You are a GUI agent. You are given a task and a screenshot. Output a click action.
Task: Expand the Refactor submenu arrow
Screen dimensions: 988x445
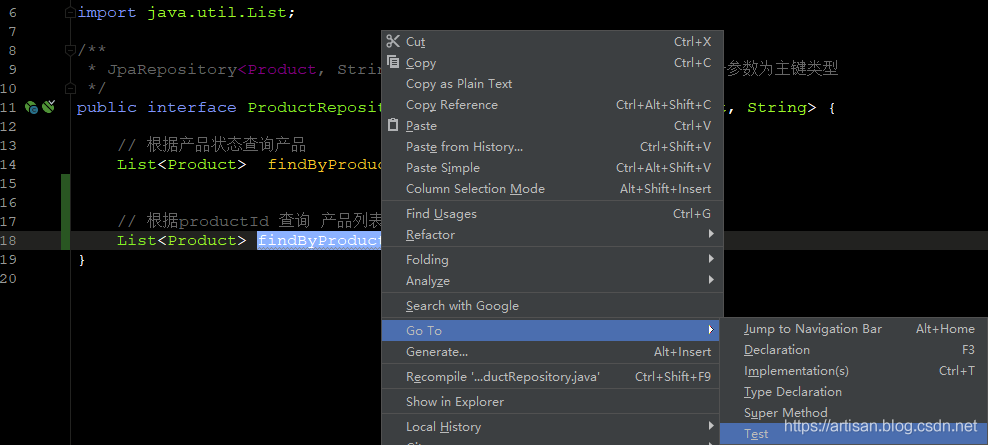coord(710,235)
